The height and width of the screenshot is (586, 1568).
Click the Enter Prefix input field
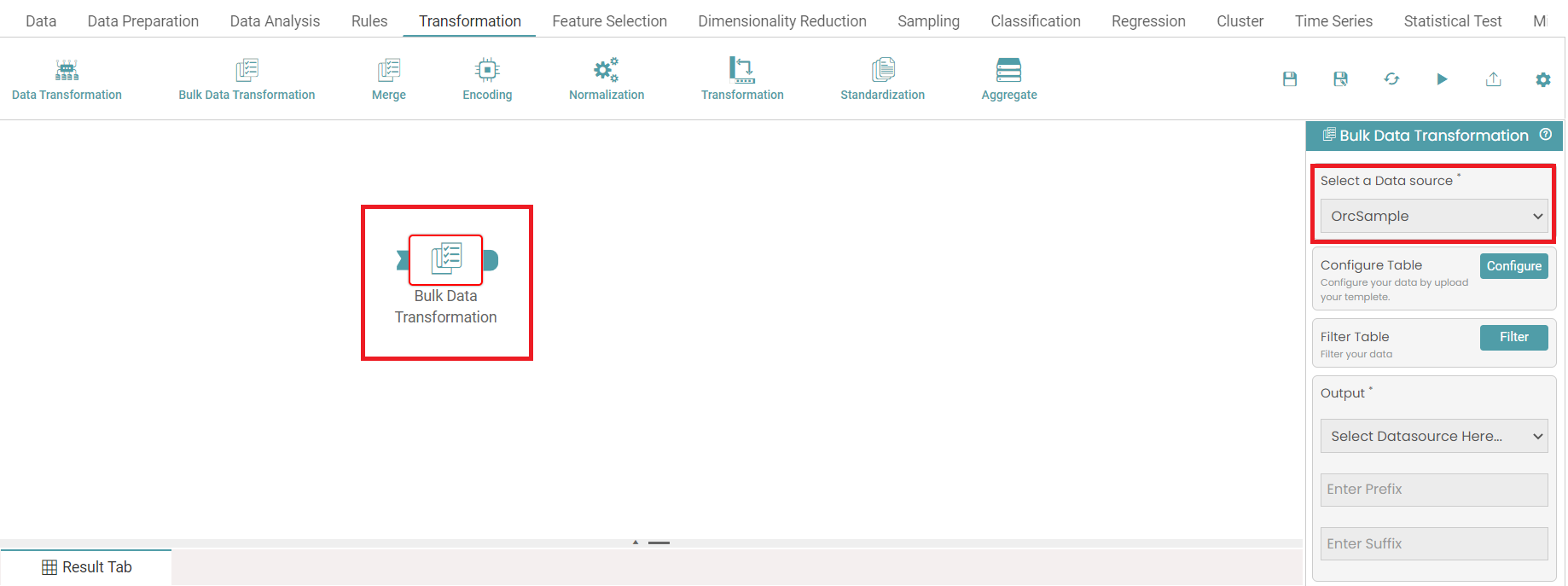(x=1433, y=490)
